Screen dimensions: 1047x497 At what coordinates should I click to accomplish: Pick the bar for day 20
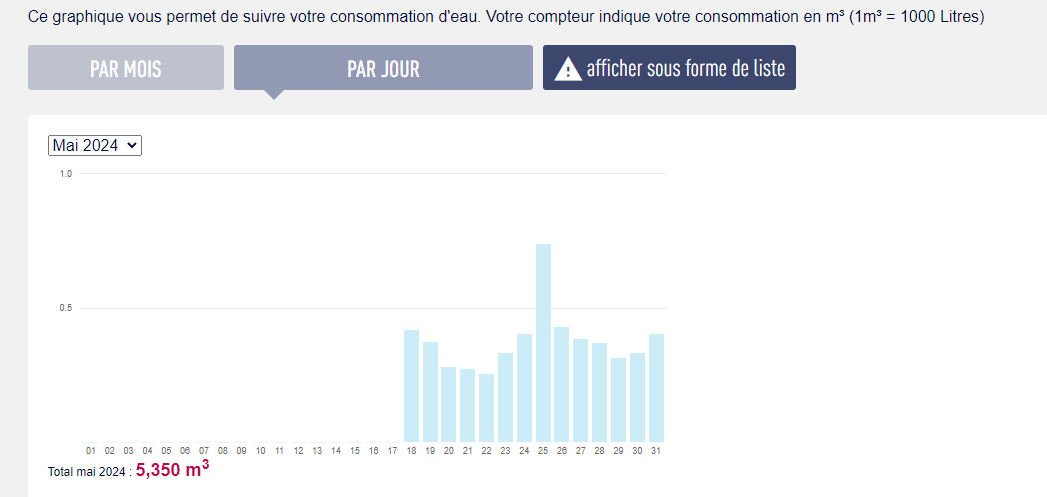coord(449,404)
